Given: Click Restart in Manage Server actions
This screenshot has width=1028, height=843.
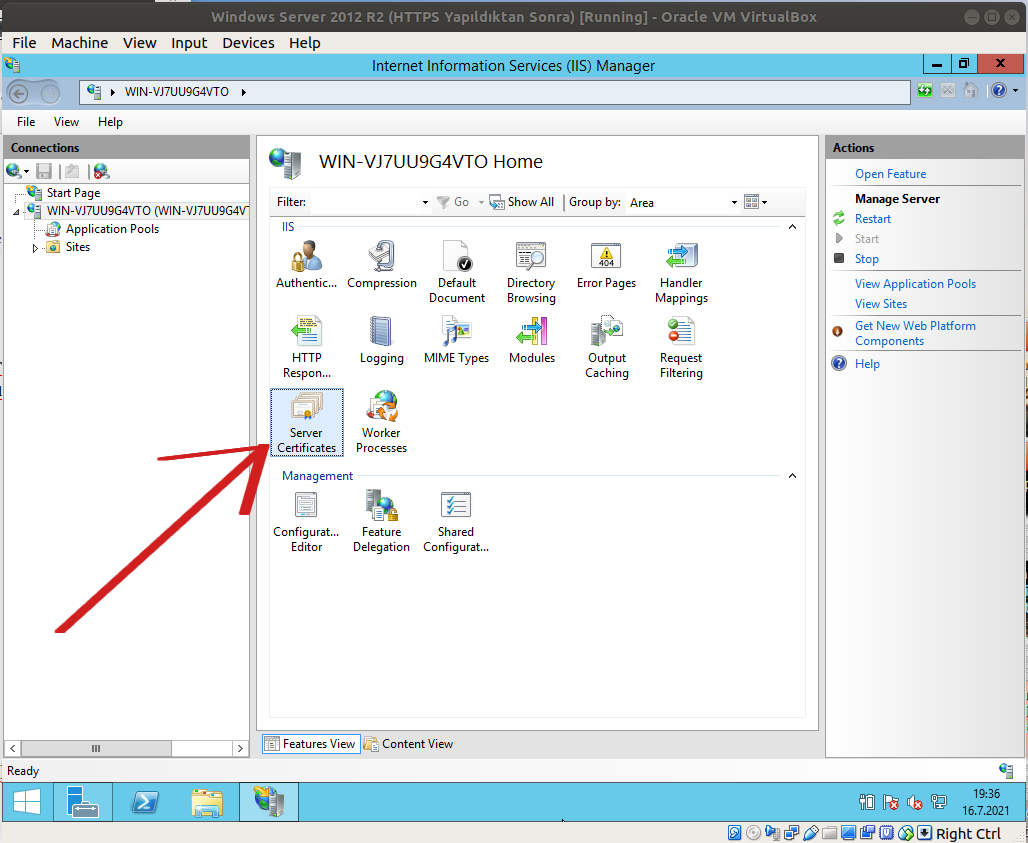Looking at the screenshot, I should pos(873,219).
